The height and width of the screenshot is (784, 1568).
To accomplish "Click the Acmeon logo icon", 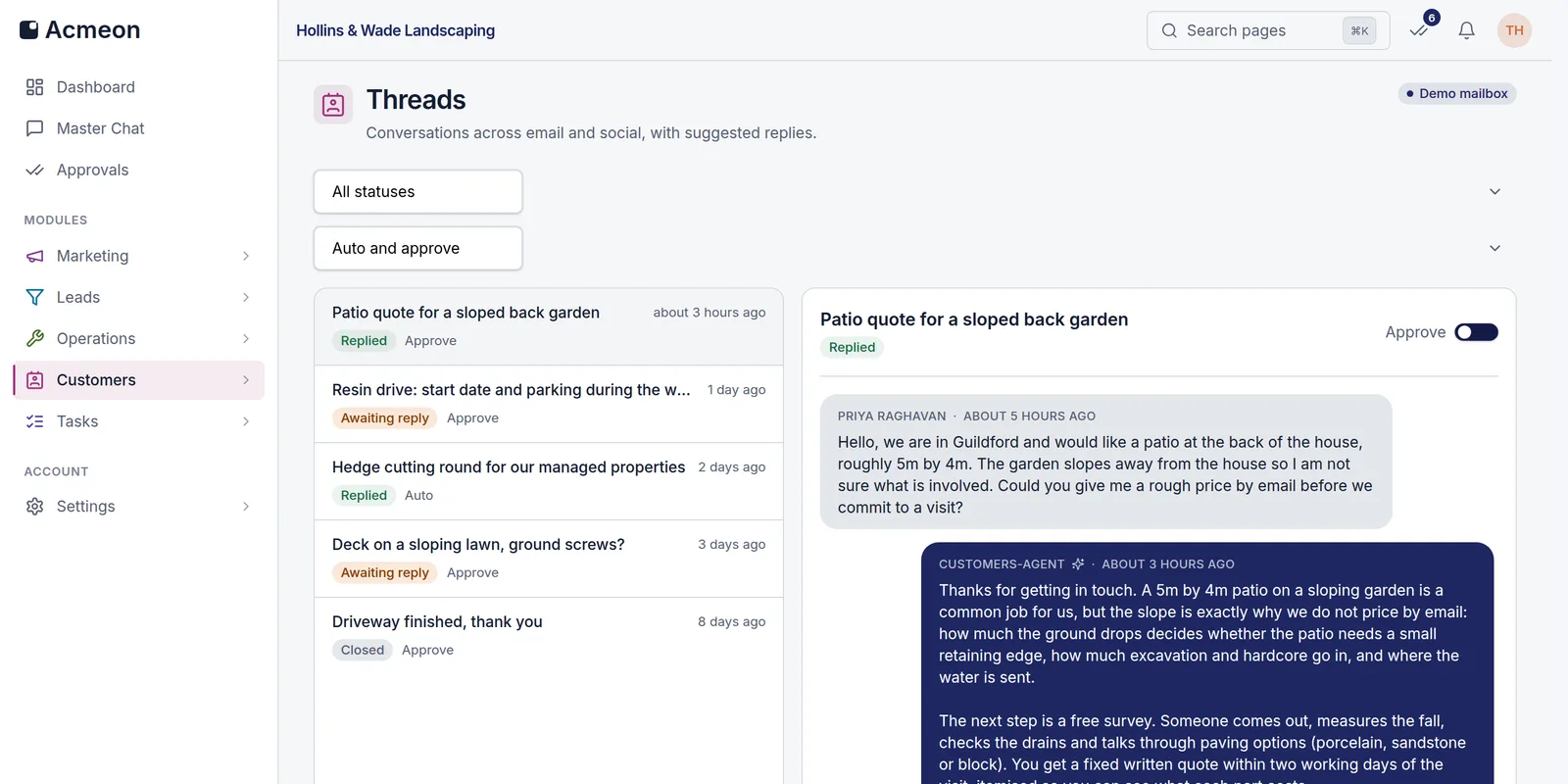I will [x=29, y=30].
